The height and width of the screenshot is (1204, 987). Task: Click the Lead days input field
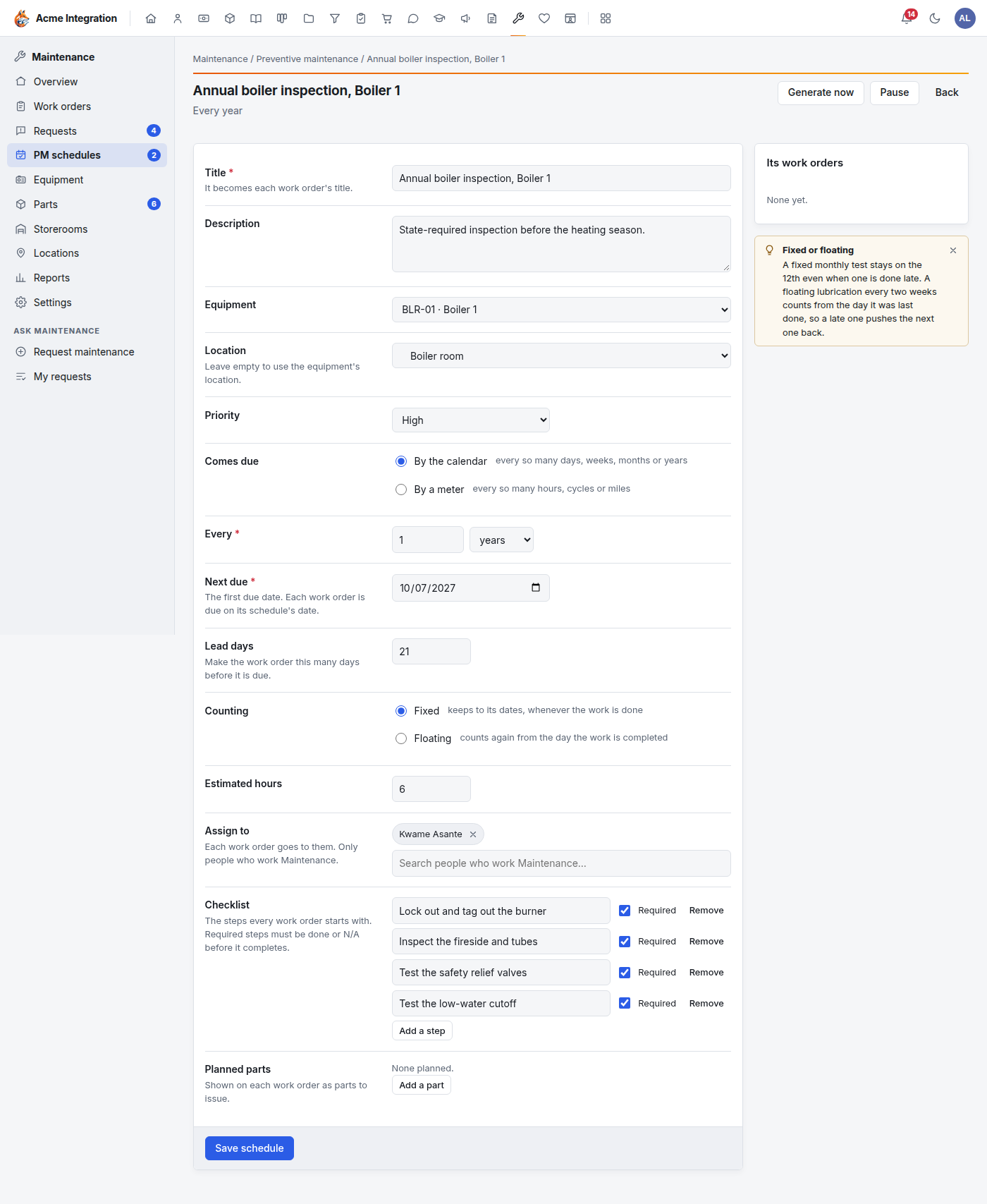[431, 652]
